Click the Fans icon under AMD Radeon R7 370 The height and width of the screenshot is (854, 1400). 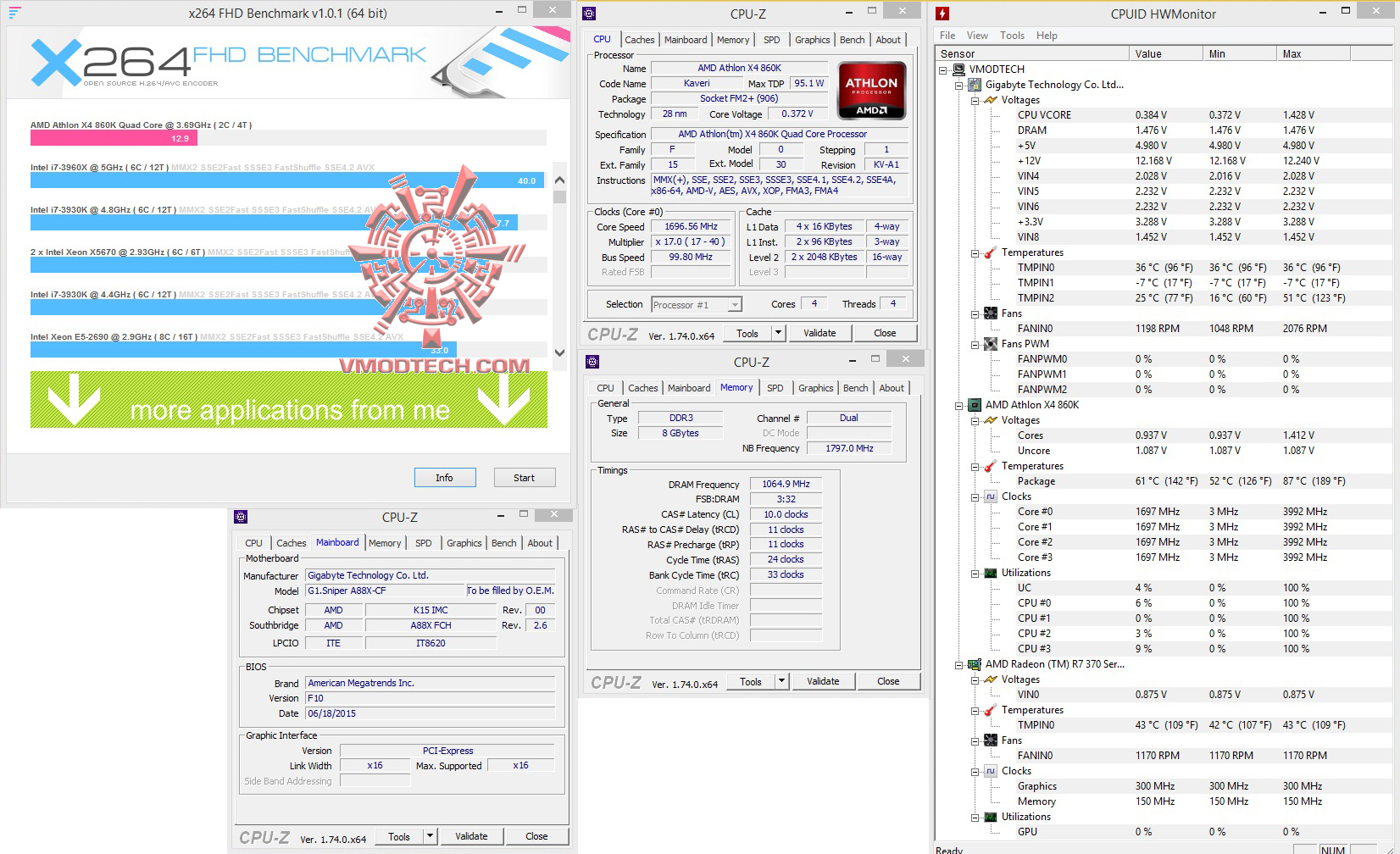click(x=991, y=740)
